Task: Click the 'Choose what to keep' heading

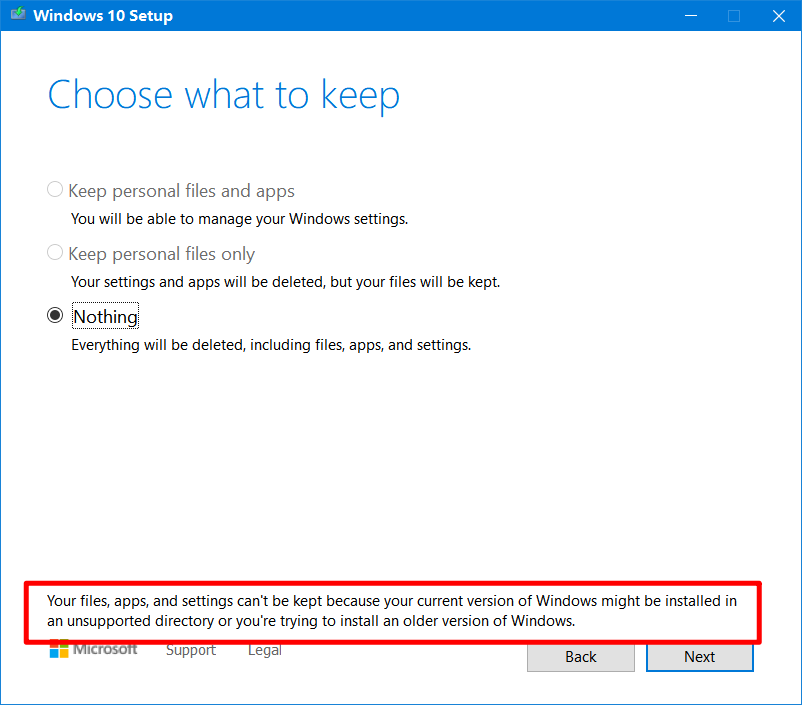Action: click(x=224, y=95)
